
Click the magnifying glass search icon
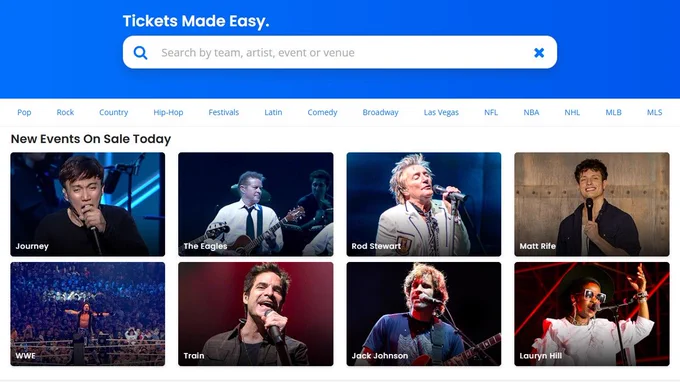pos(140,53)
